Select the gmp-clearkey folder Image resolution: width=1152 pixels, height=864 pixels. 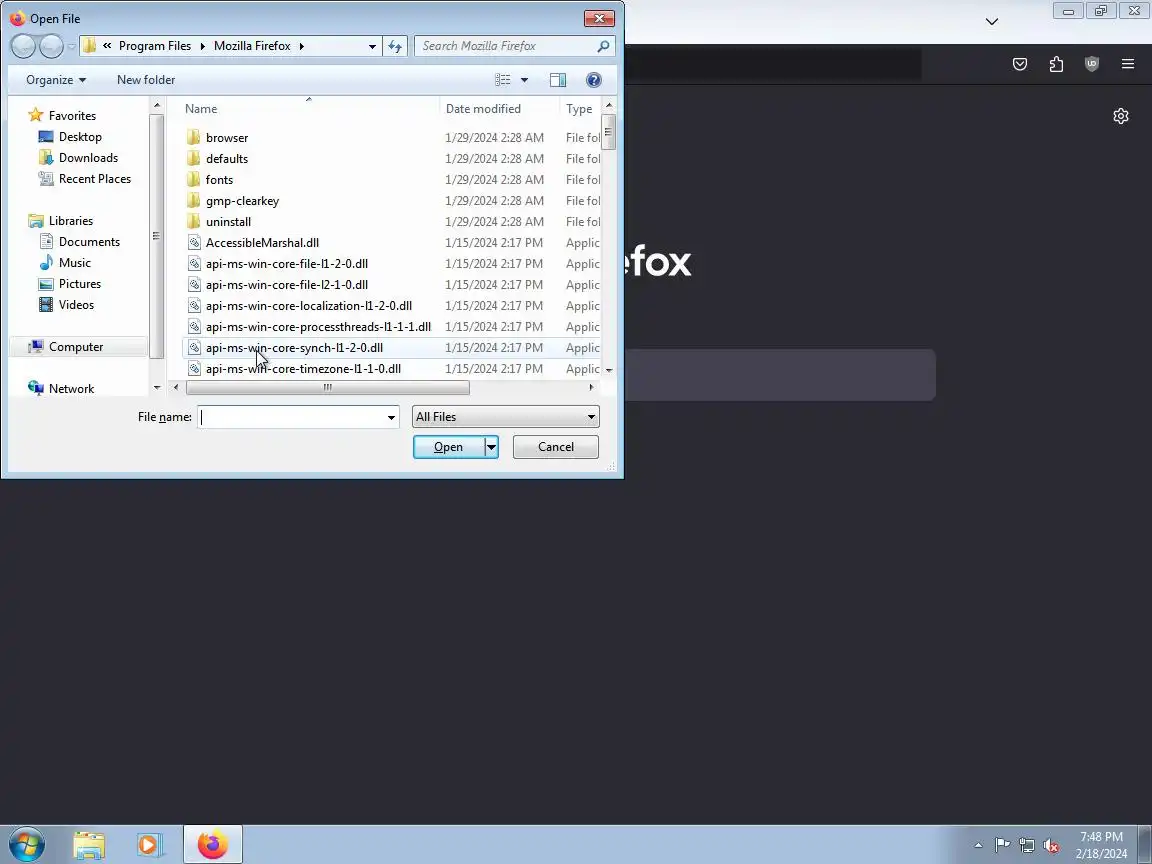click(242, 201)
